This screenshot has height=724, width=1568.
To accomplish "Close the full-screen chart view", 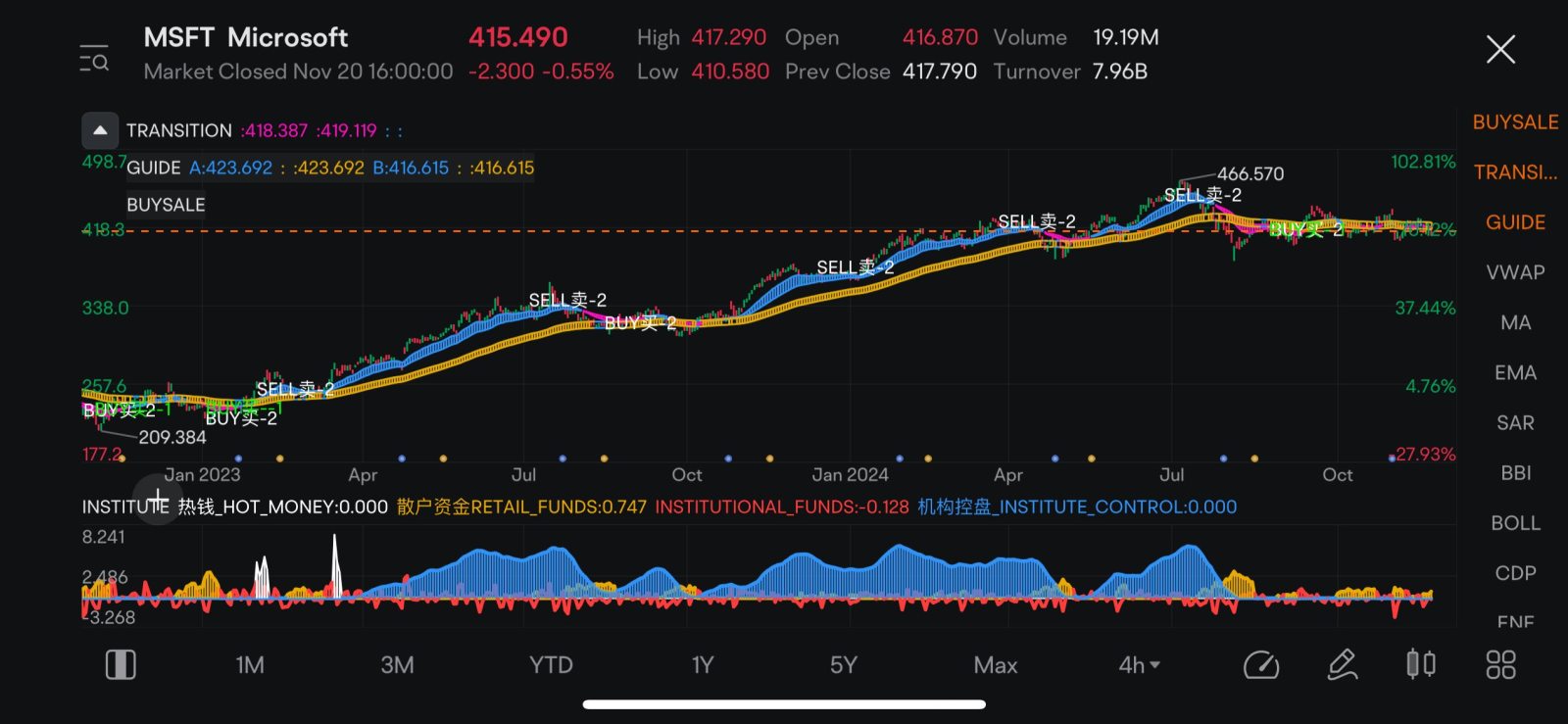I will click(1500, 49).
